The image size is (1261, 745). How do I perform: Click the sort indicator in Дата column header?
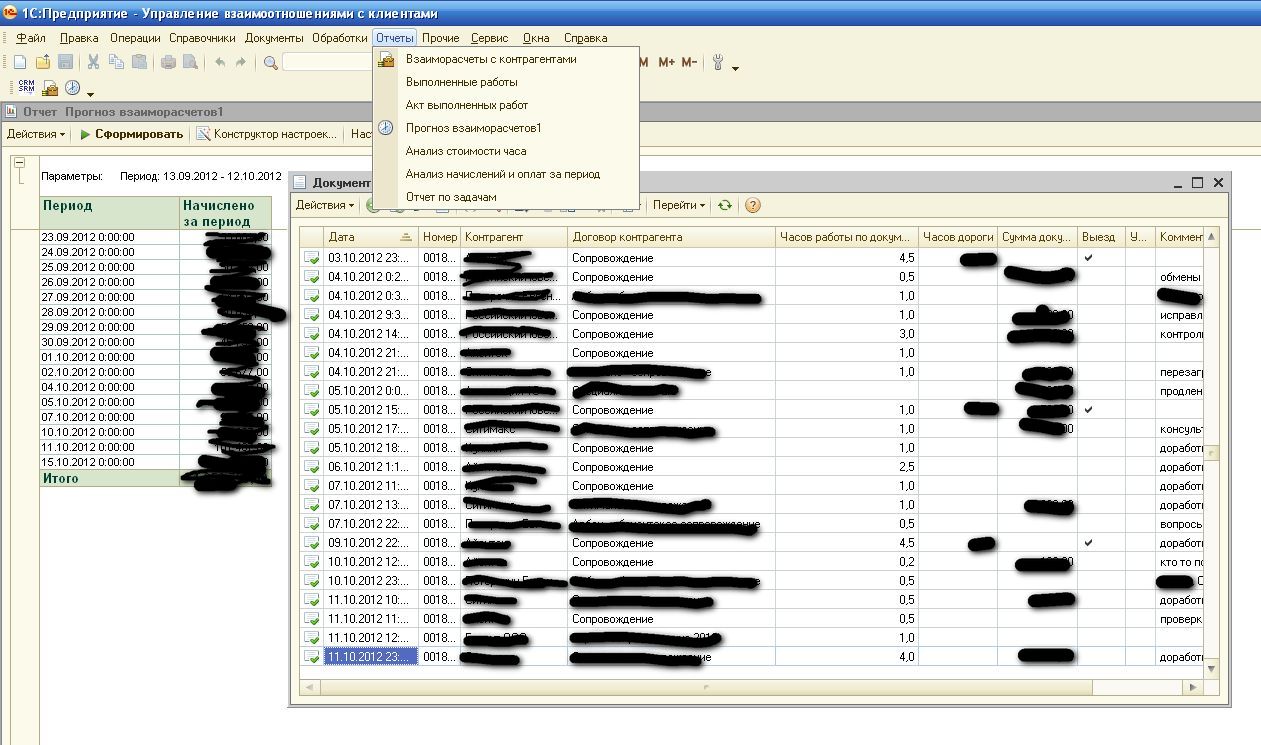405,237
